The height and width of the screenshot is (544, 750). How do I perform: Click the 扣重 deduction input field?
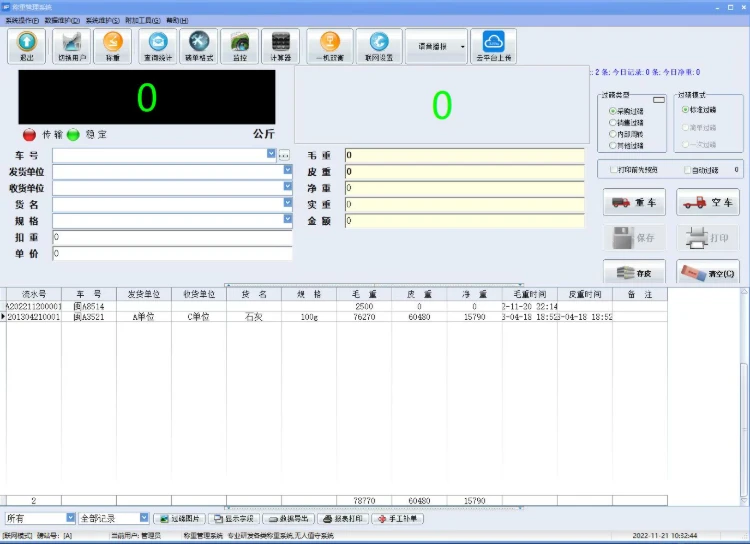172,237
